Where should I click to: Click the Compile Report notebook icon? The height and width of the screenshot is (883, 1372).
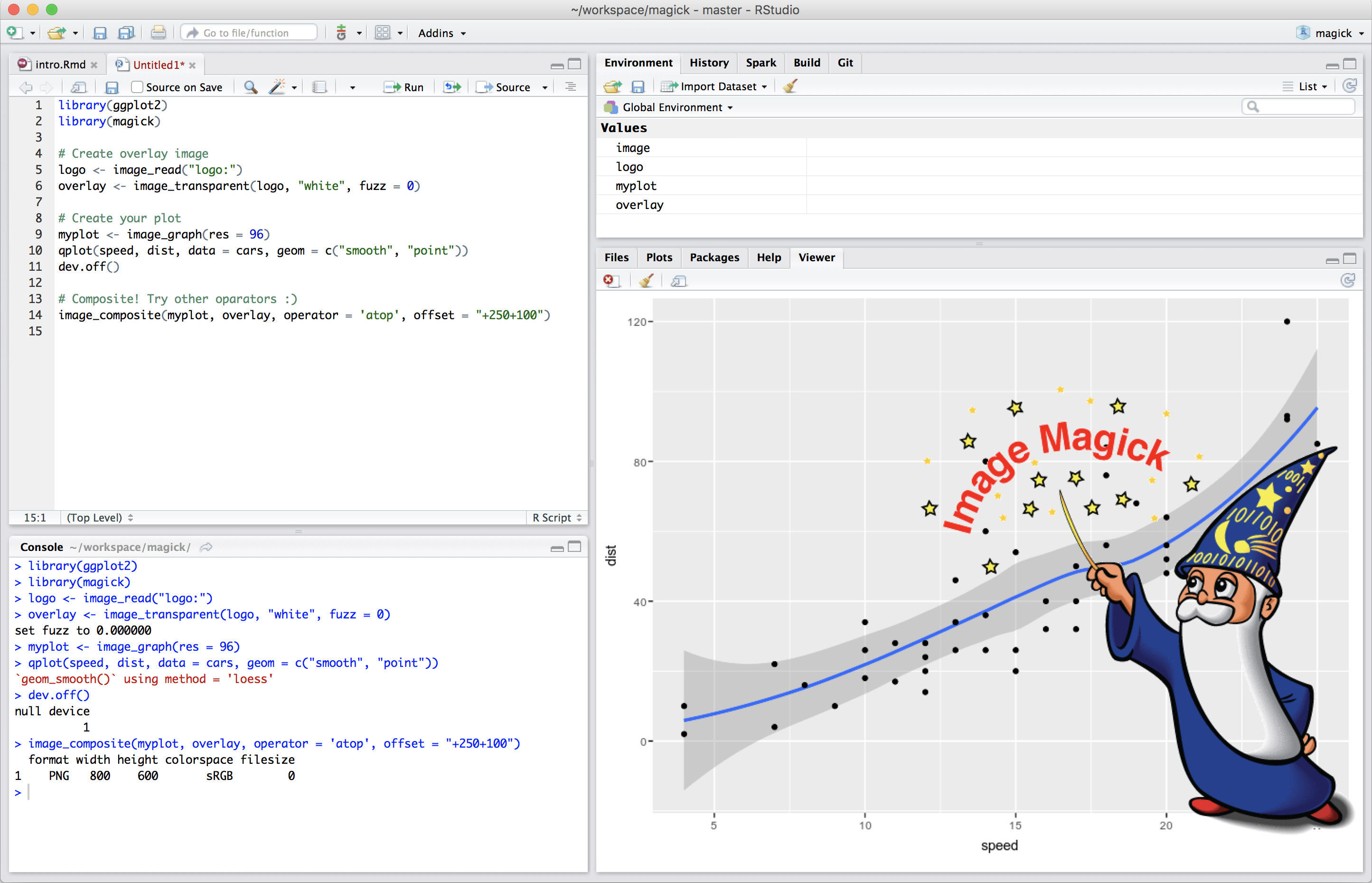click(x=319, y=87)
